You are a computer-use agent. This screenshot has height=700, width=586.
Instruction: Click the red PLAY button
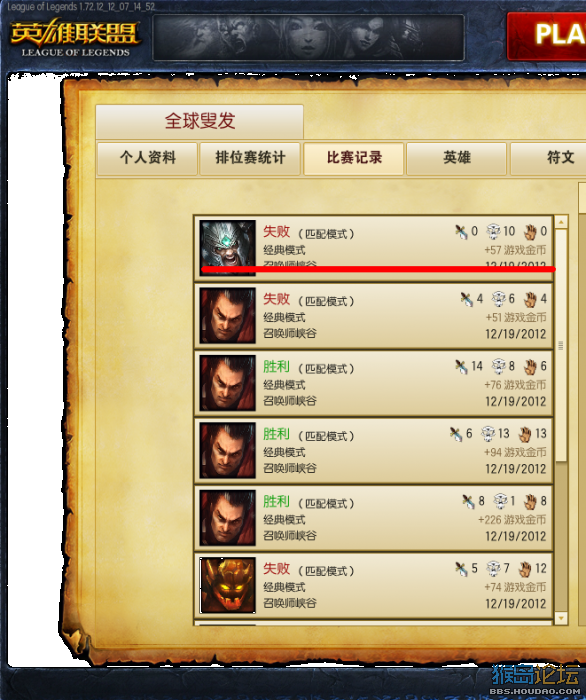(x=547, y=36)
